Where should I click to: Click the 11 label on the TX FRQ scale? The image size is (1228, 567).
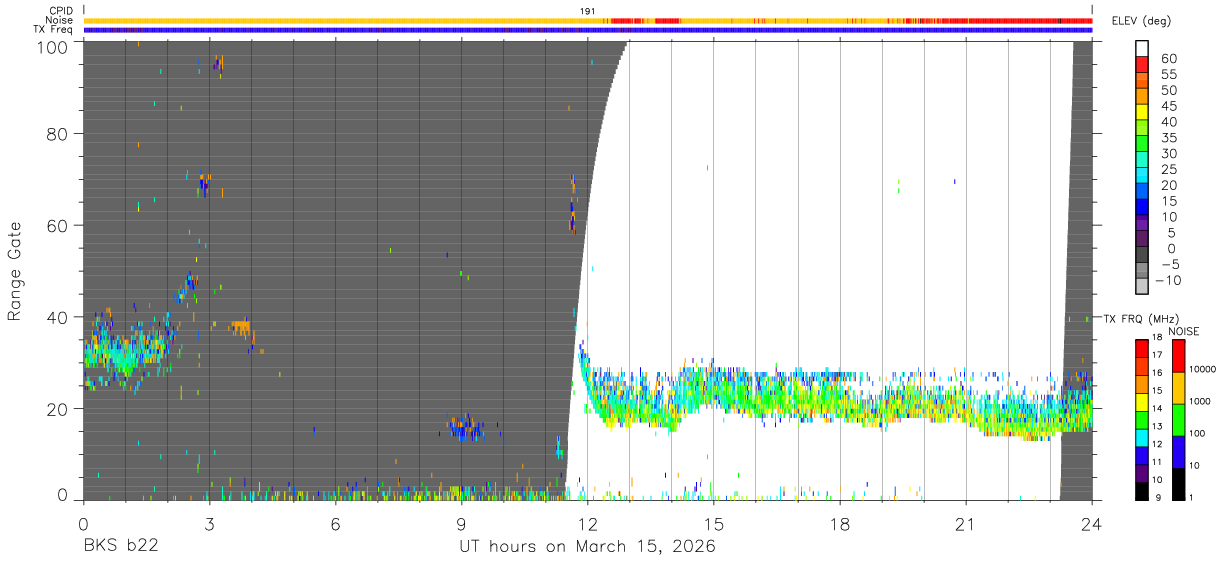click(x=1156, y=462)
